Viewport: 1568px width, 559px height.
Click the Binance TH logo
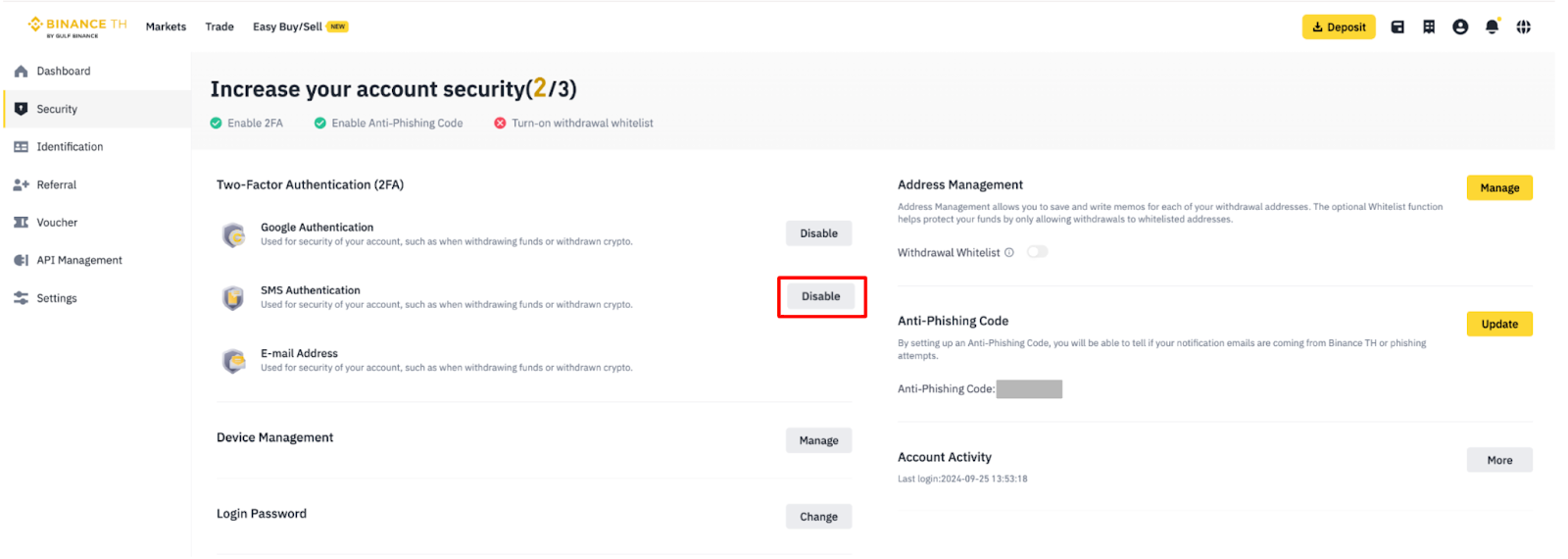pyautogui.click(x=77, y=26)
